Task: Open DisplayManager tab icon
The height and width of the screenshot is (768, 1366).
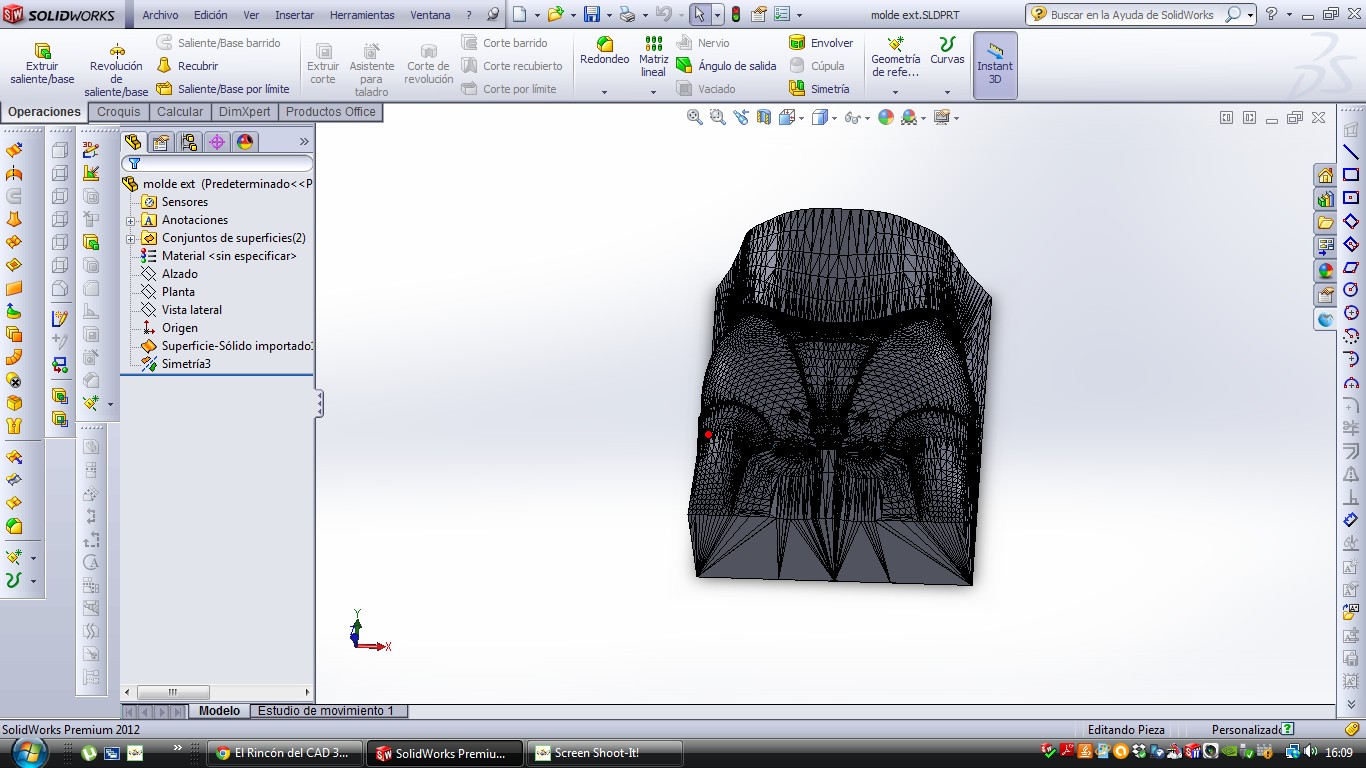Action: (x=245, y=142)
